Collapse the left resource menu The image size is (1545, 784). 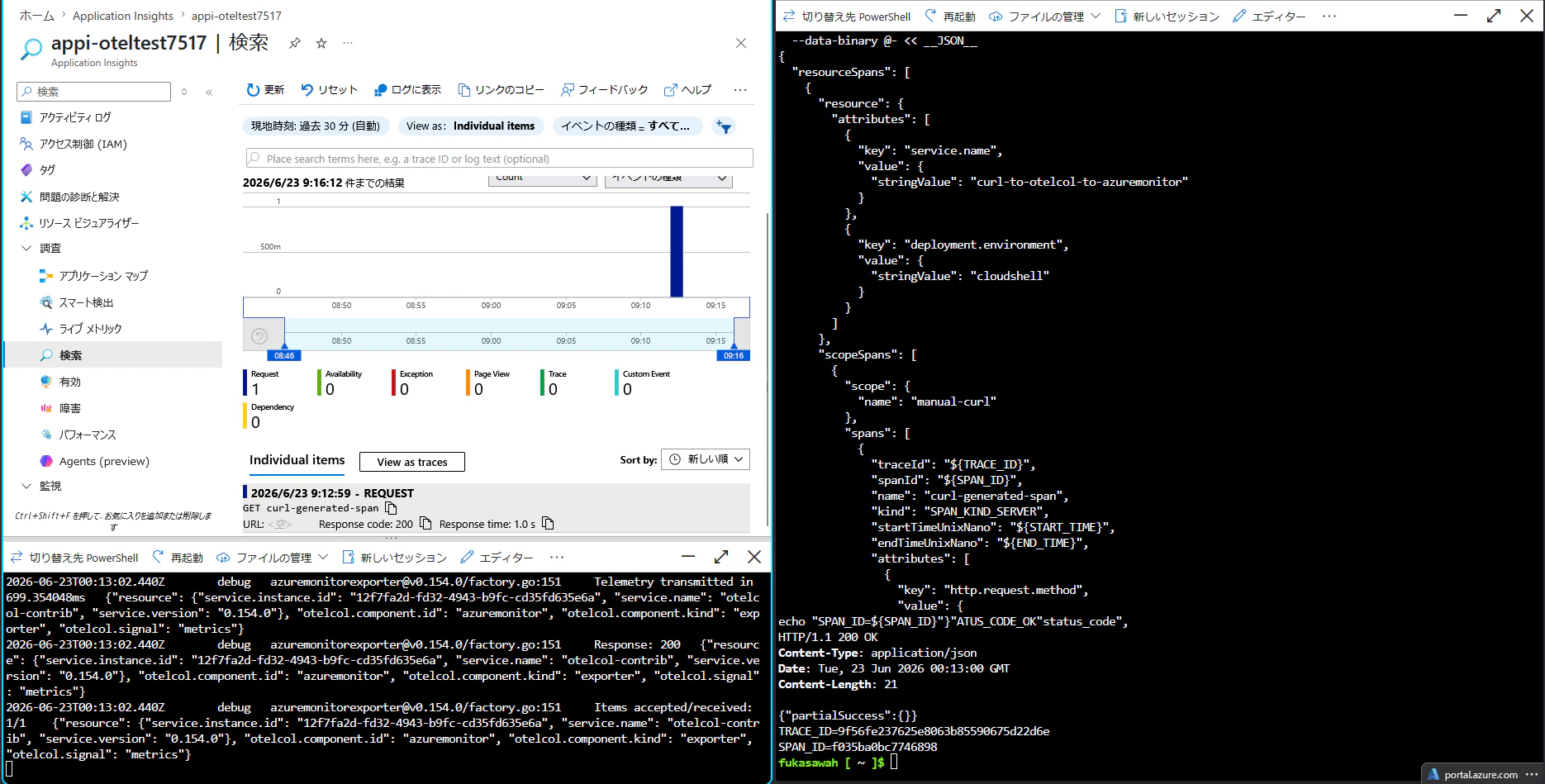coord(209,92)
